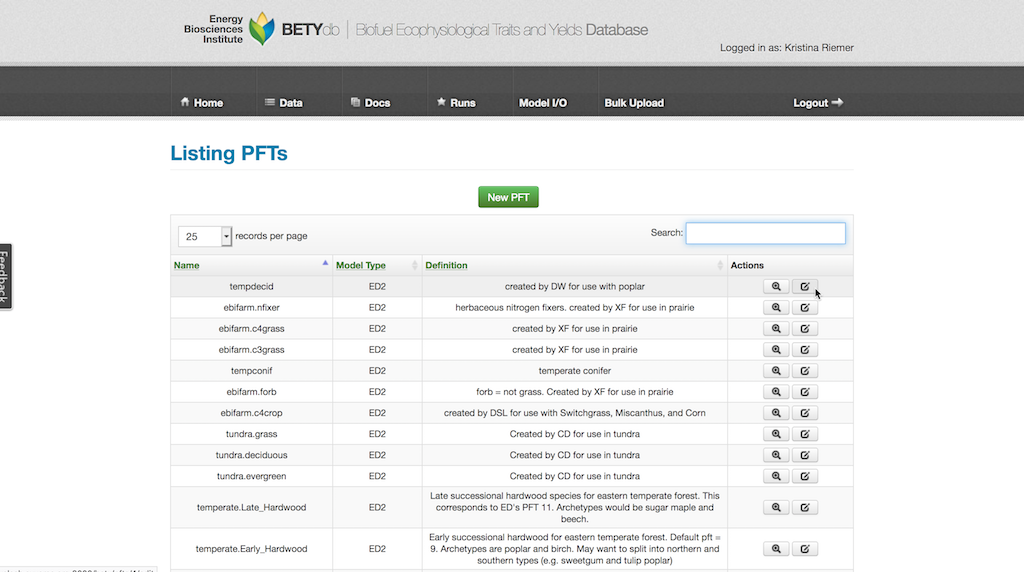This screenshot has width=1024, height=572.
Task: Log out using the Logout link
Action: coord(818,103)
